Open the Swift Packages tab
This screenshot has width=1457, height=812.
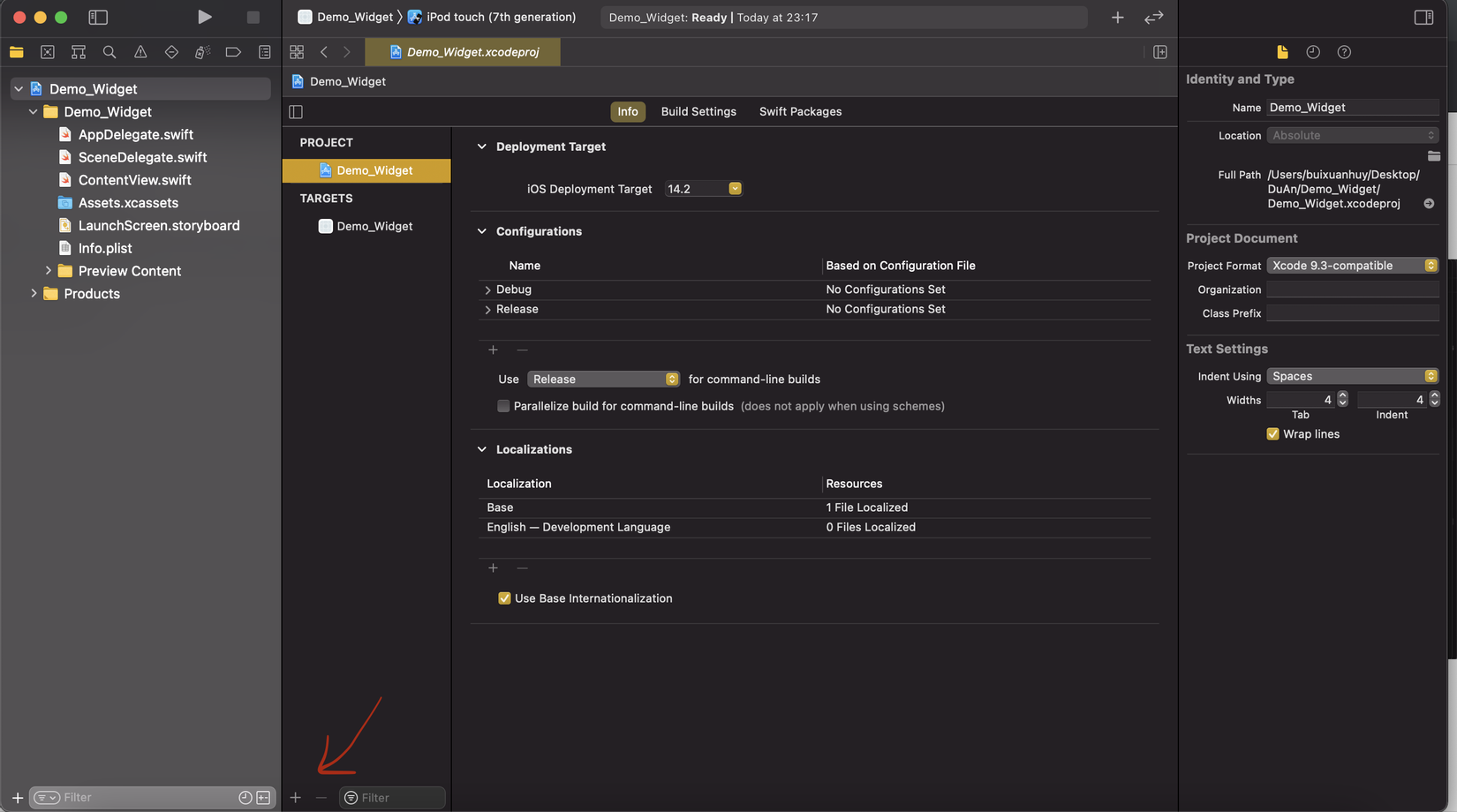(x=800, y=111)
